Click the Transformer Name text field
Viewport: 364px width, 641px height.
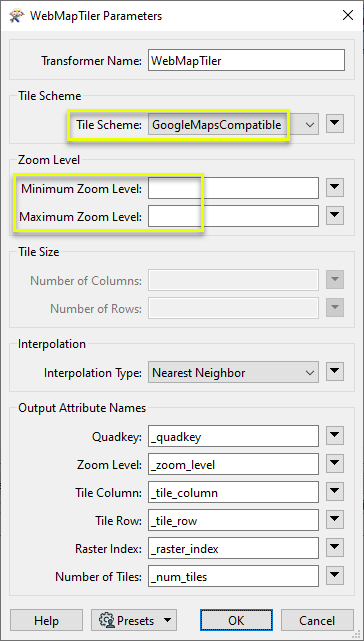coord(246,60)
